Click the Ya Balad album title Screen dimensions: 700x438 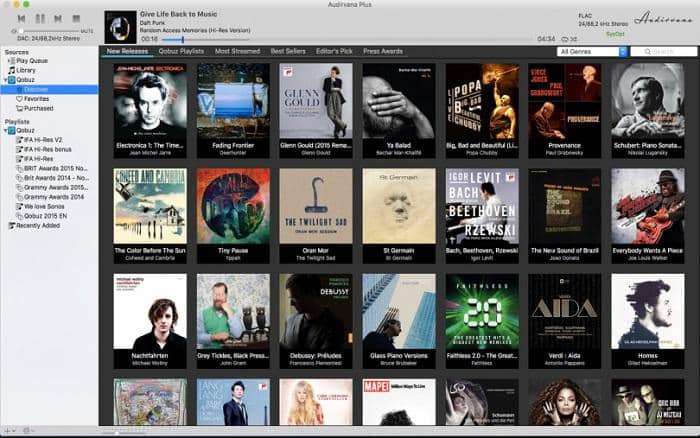(x=399, y=146)
